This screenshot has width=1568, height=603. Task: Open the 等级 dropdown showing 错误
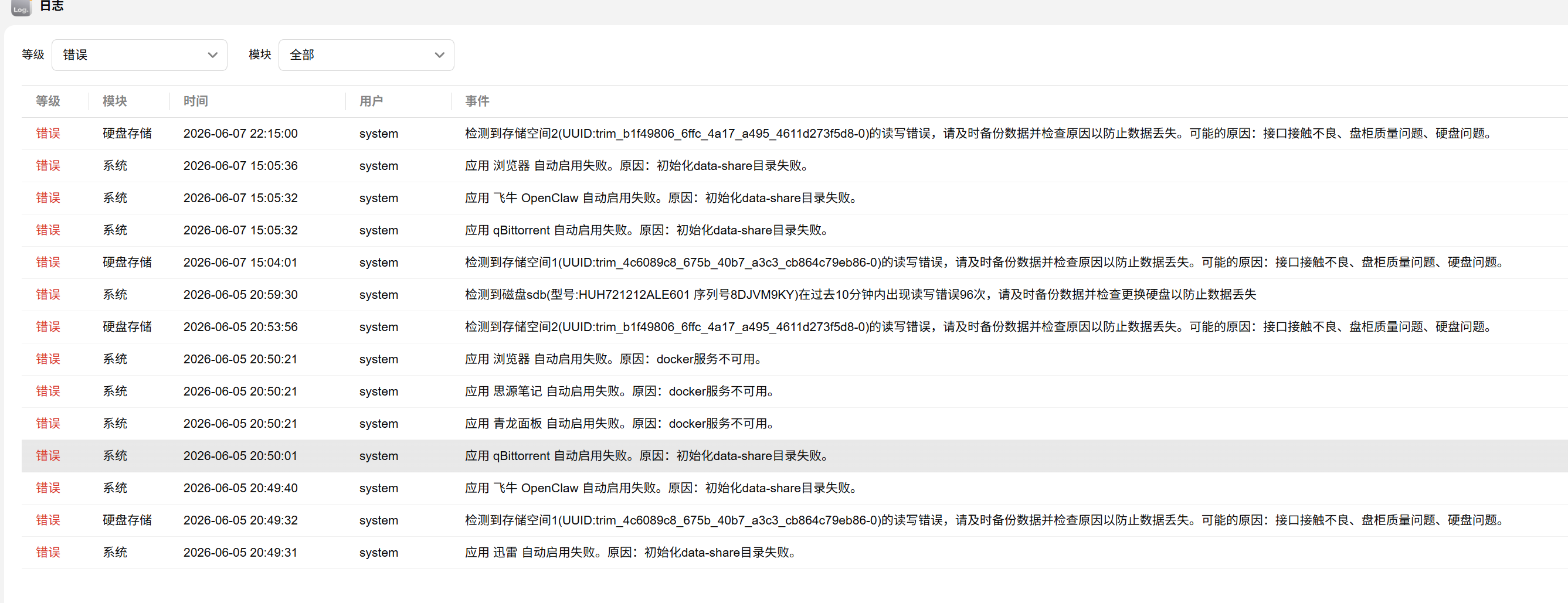(x=140, y=54)
